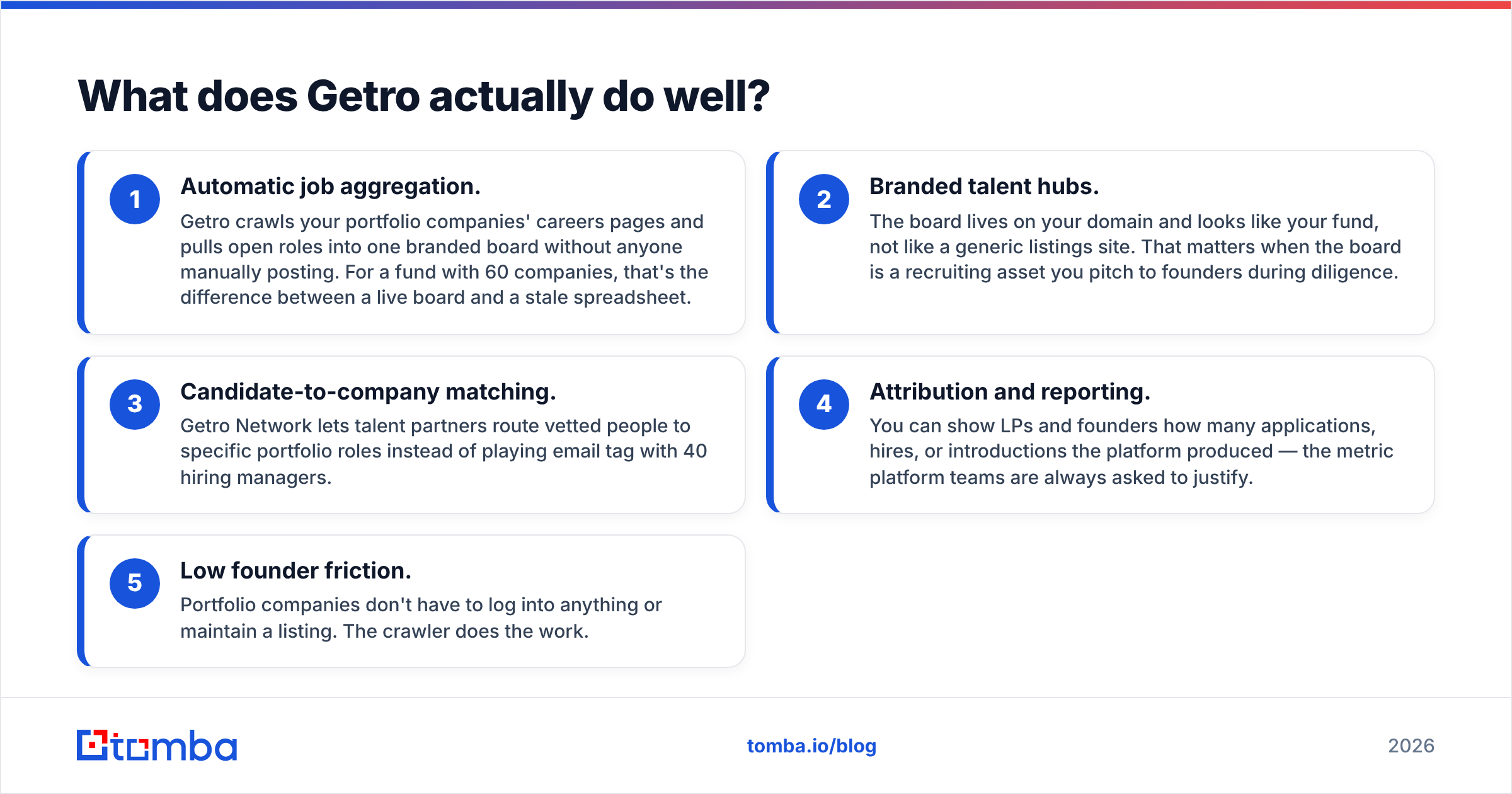Click the Getro Network talent partners paragraph

(444, 451)
